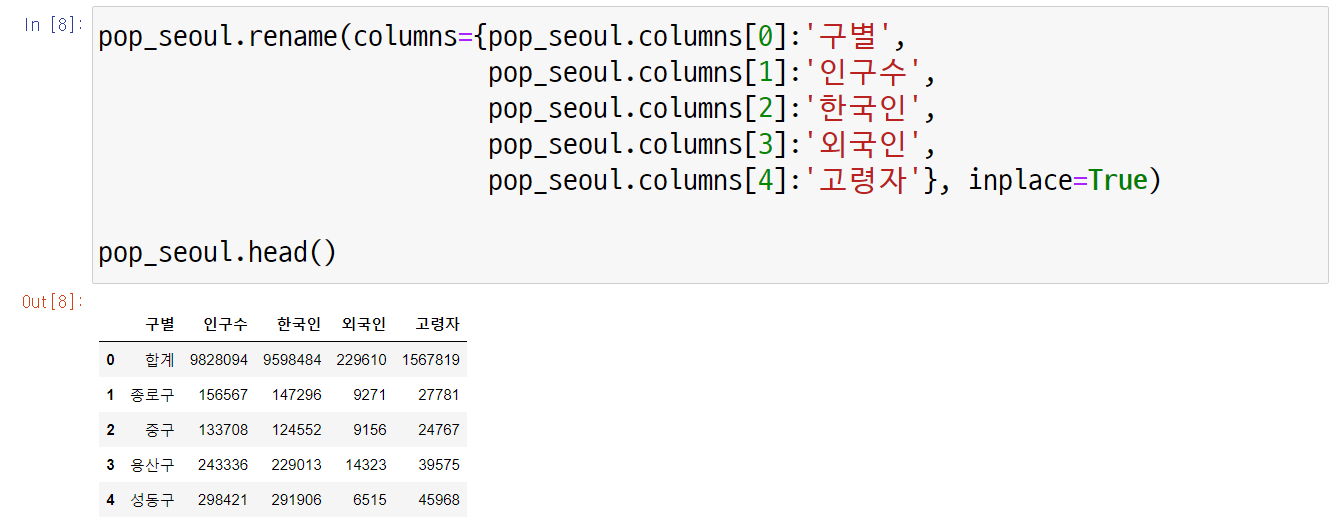Click the value 27781

[x=438, y=395]
